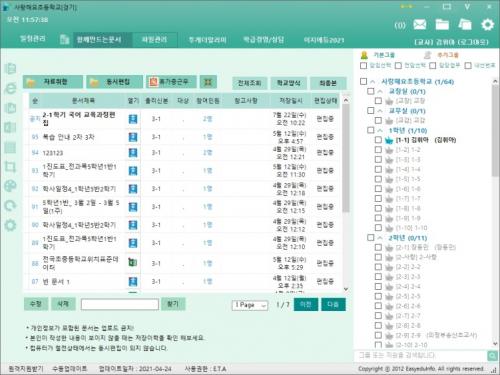
Task: Click the open book icon in left sidebar
Action: pos(11,127)
